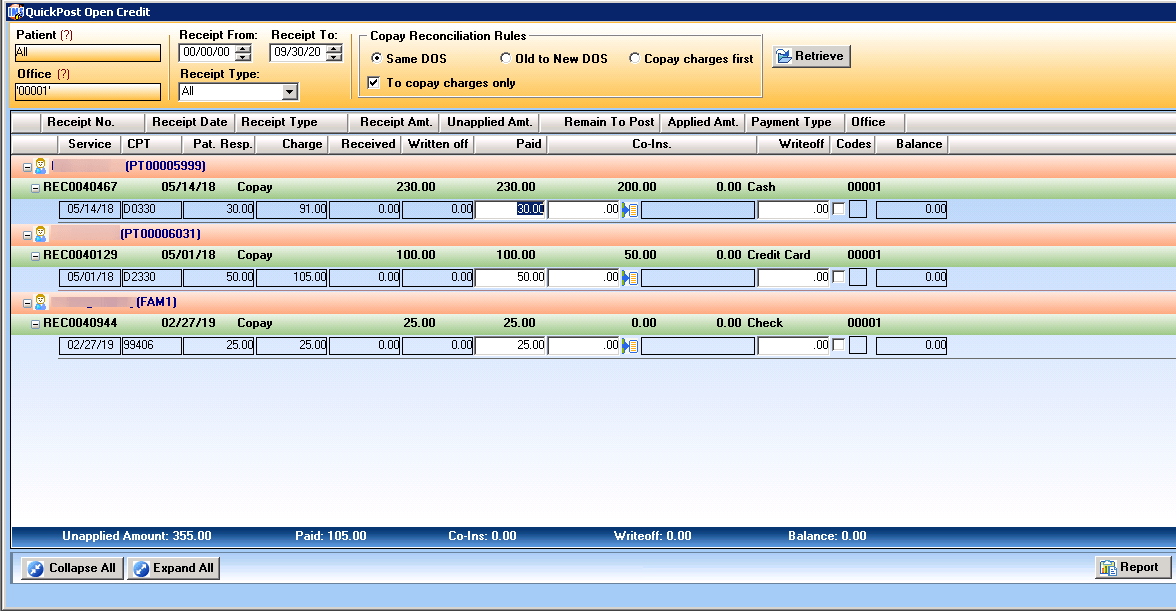Click Office help link (?)

click(x=63, y=74)
